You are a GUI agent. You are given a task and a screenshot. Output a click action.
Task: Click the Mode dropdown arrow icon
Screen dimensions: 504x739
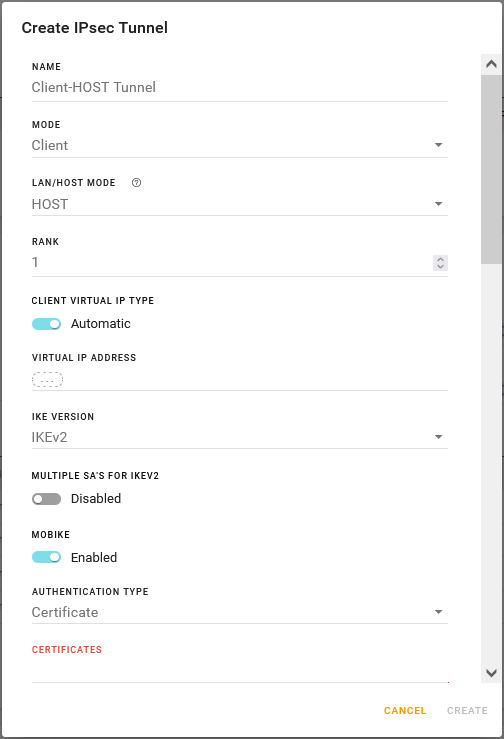[x=438, y=145]
